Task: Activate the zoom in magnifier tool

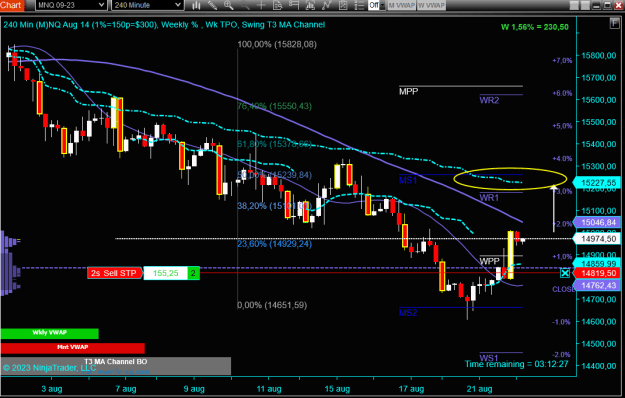Action: click(x=229, y=5)
